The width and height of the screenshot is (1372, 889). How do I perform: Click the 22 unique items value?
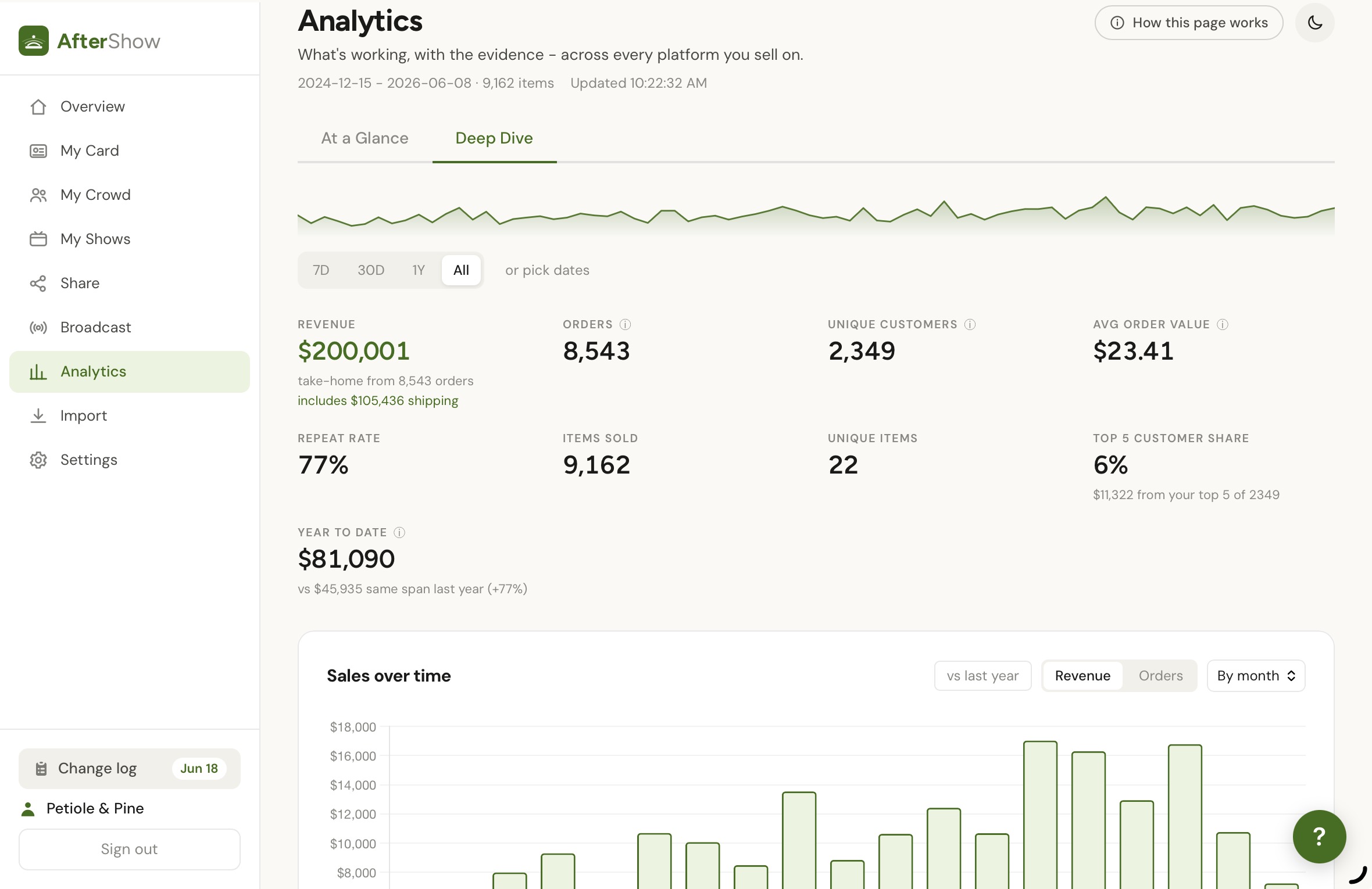[x=843, y=465]
